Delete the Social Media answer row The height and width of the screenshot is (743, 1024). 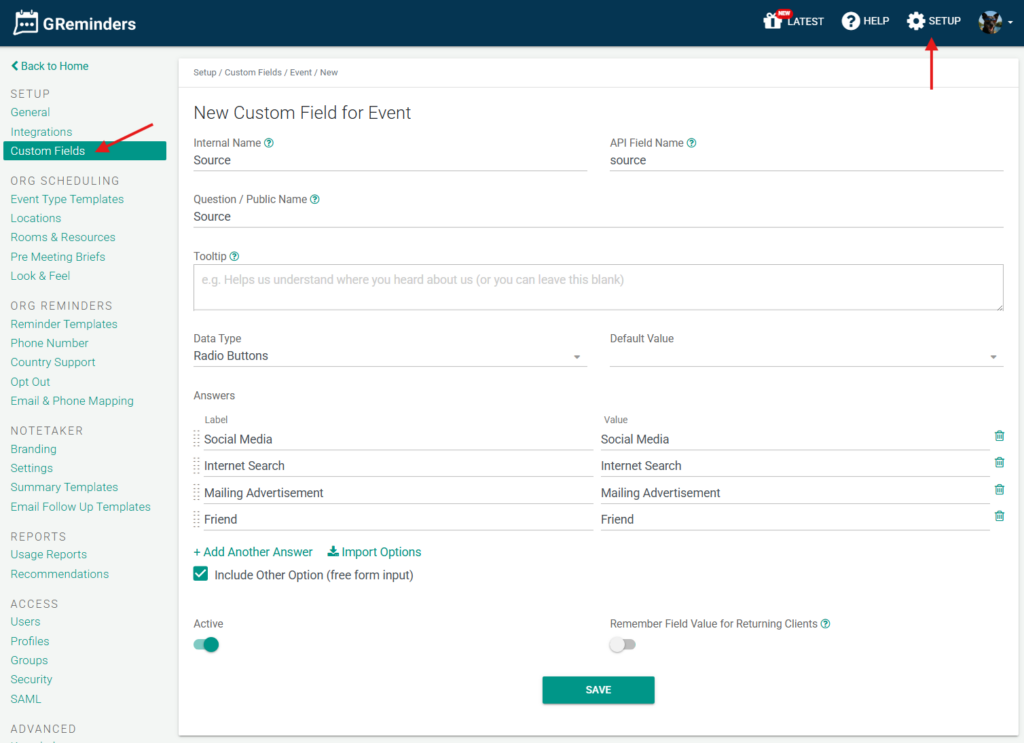tap(999, 436)
